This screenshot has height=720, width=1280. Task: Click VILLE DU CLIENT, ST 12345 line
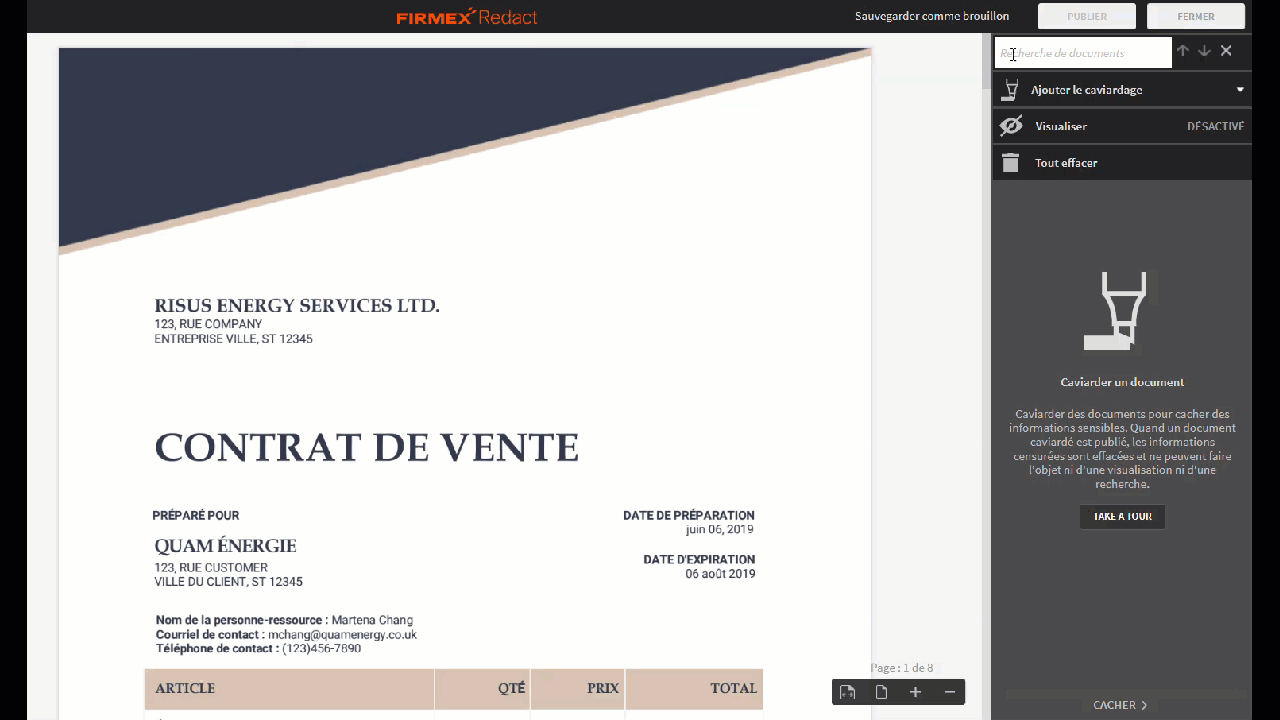pyautogui.click(x=228, y=582)
